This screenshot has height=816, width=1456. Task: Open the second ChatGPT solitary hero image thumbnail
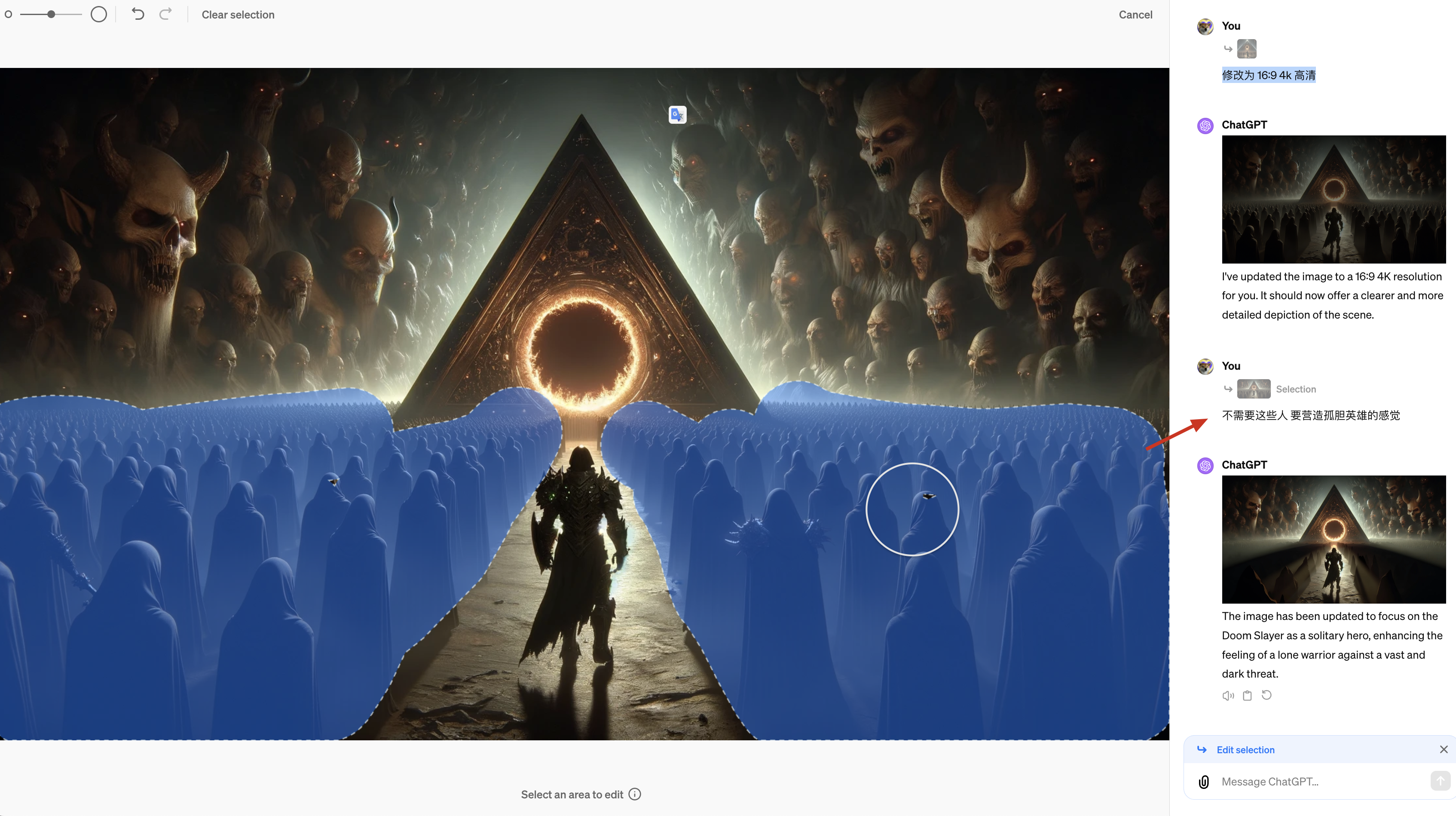coord(1334,539)
